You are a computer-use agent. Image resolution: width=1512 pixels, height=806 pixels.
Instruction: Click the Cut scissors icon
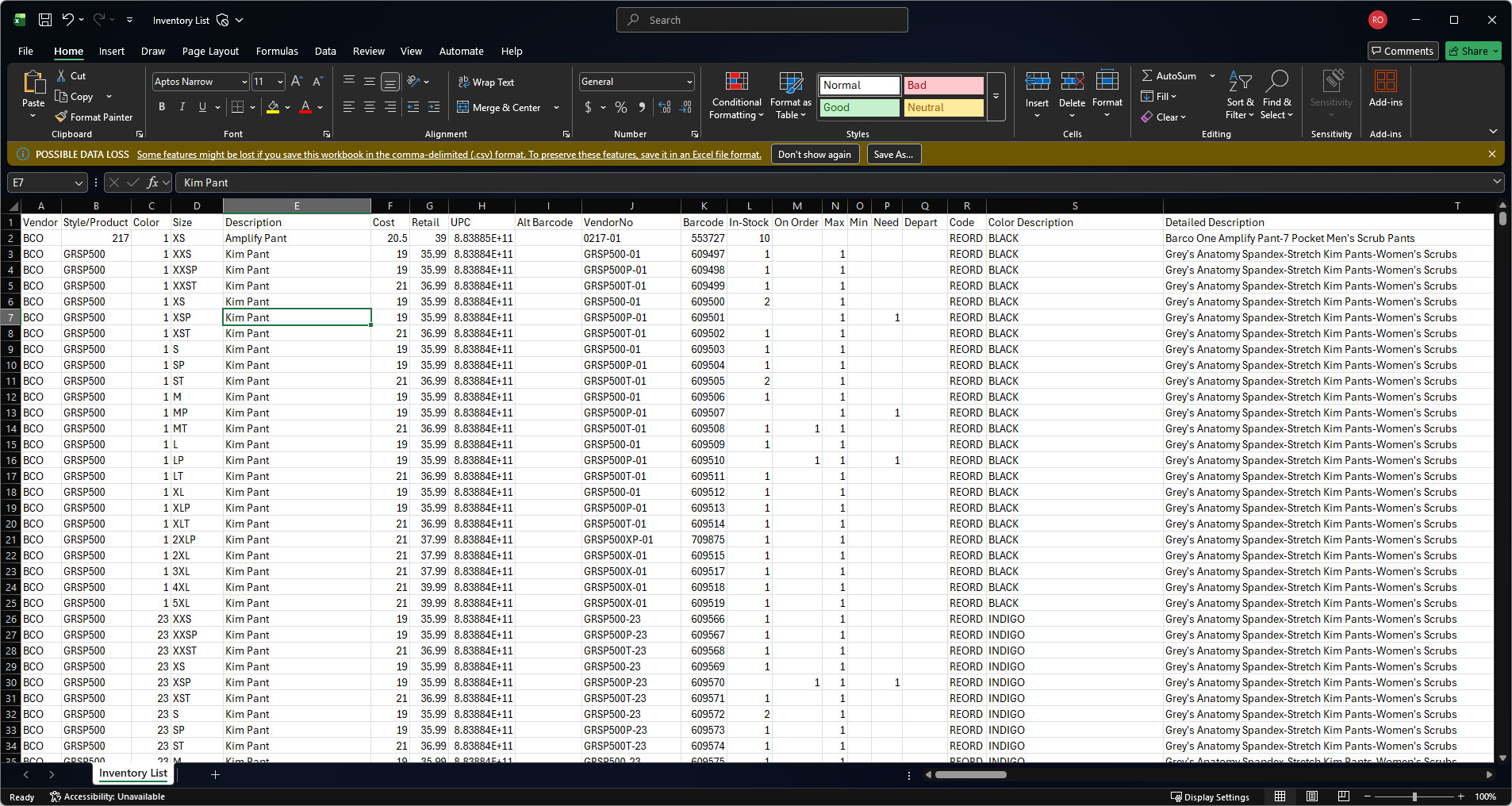61,75
